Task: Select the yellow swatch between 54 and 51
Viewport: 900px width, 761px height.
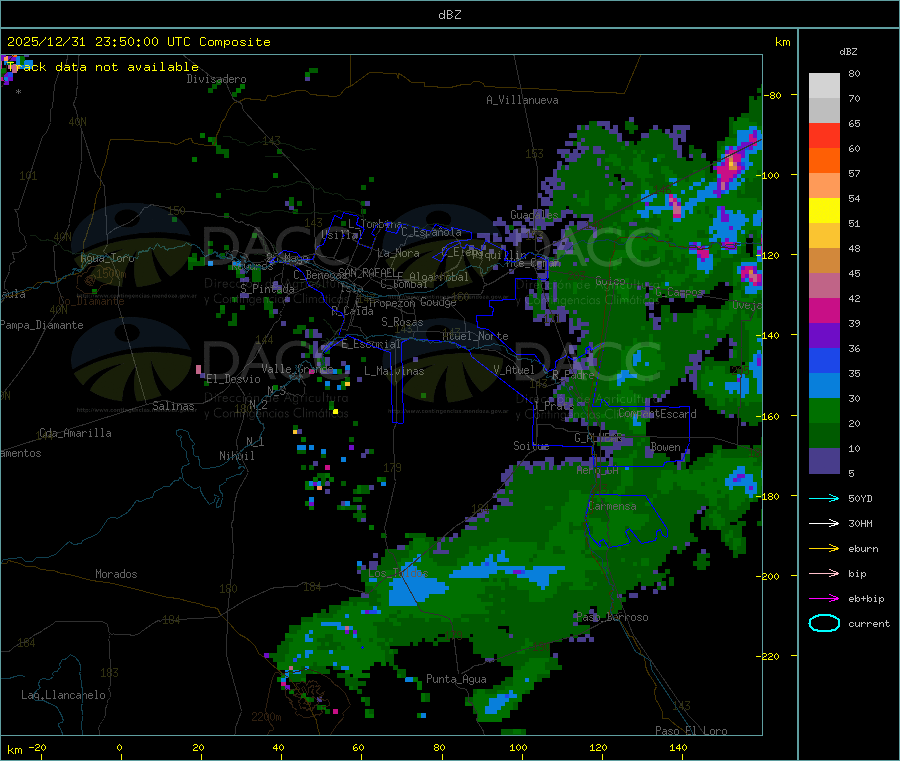Action: 824,211
